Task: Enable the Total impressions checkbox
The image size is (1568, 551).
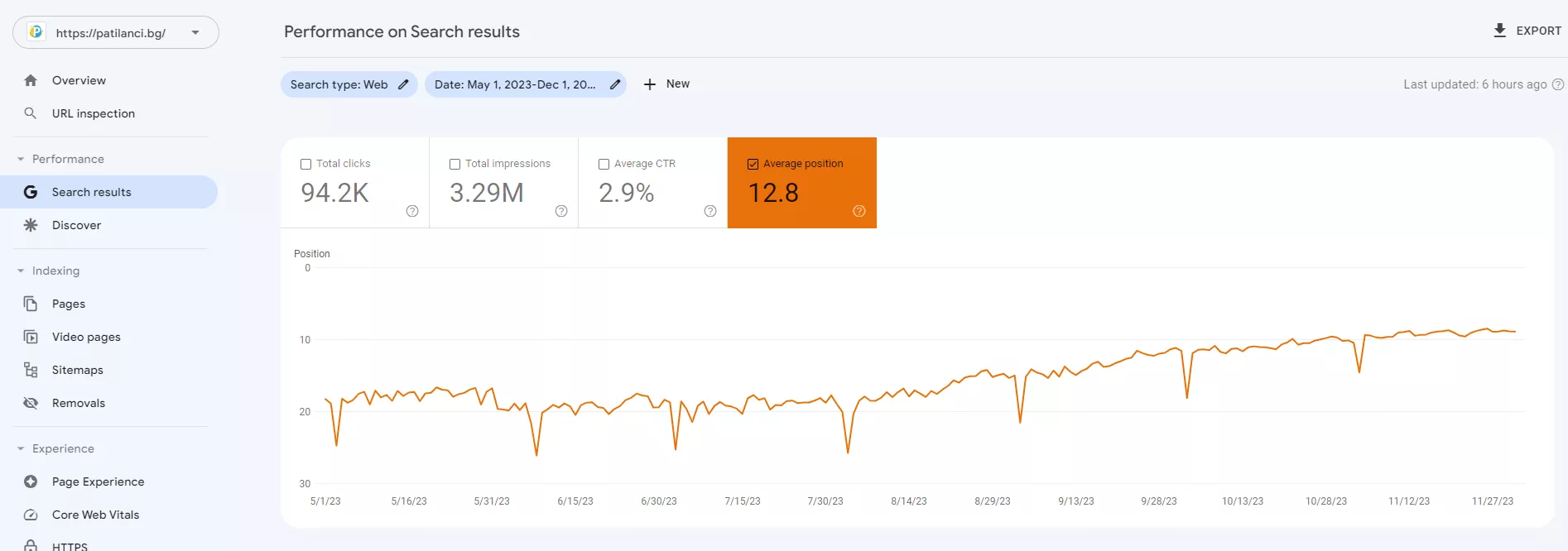Action: tap(455, 164)
